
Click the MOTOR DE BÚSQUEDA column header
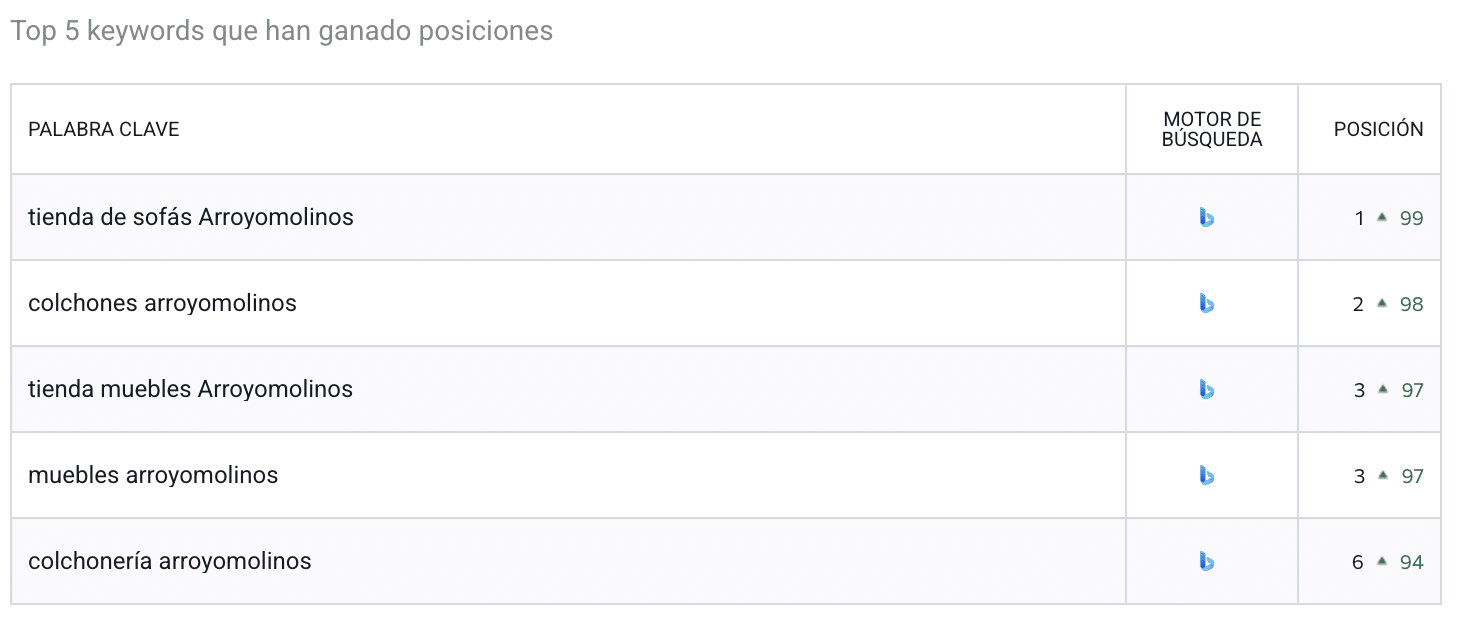point(1212,130)
